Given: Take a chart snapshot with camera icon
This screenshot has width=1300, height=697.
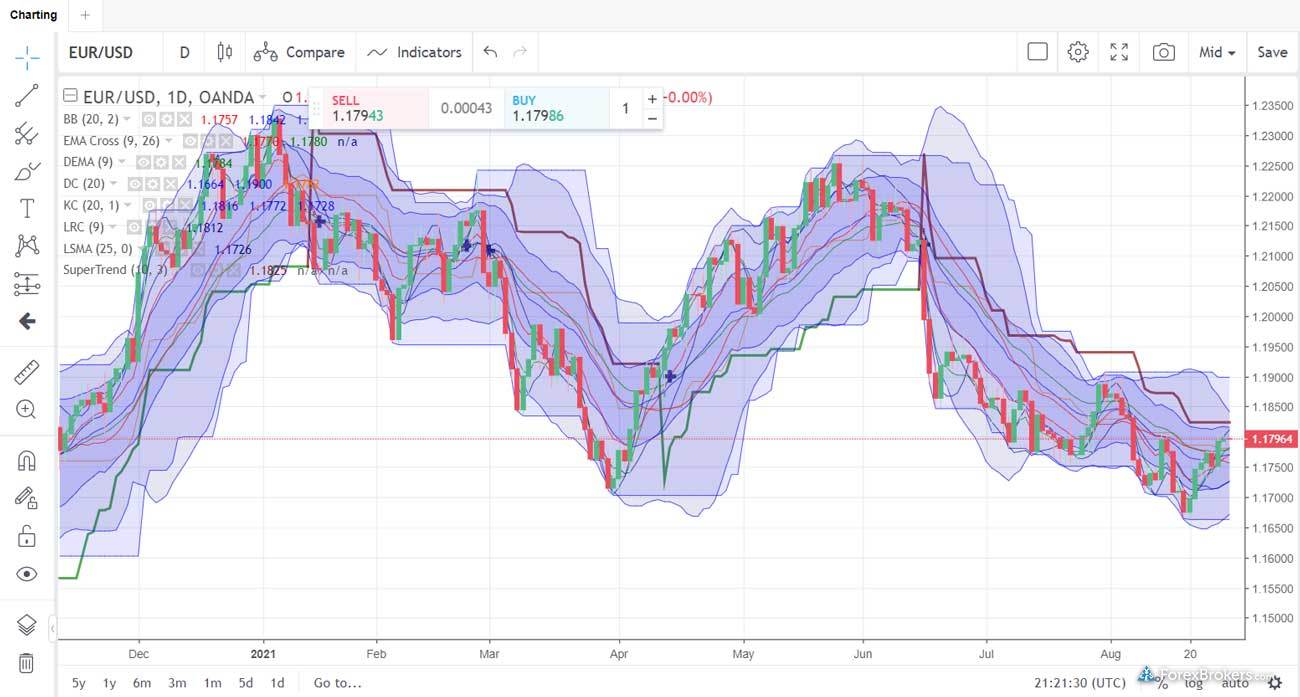Looking at the screenshot, I should [1163, 53].
